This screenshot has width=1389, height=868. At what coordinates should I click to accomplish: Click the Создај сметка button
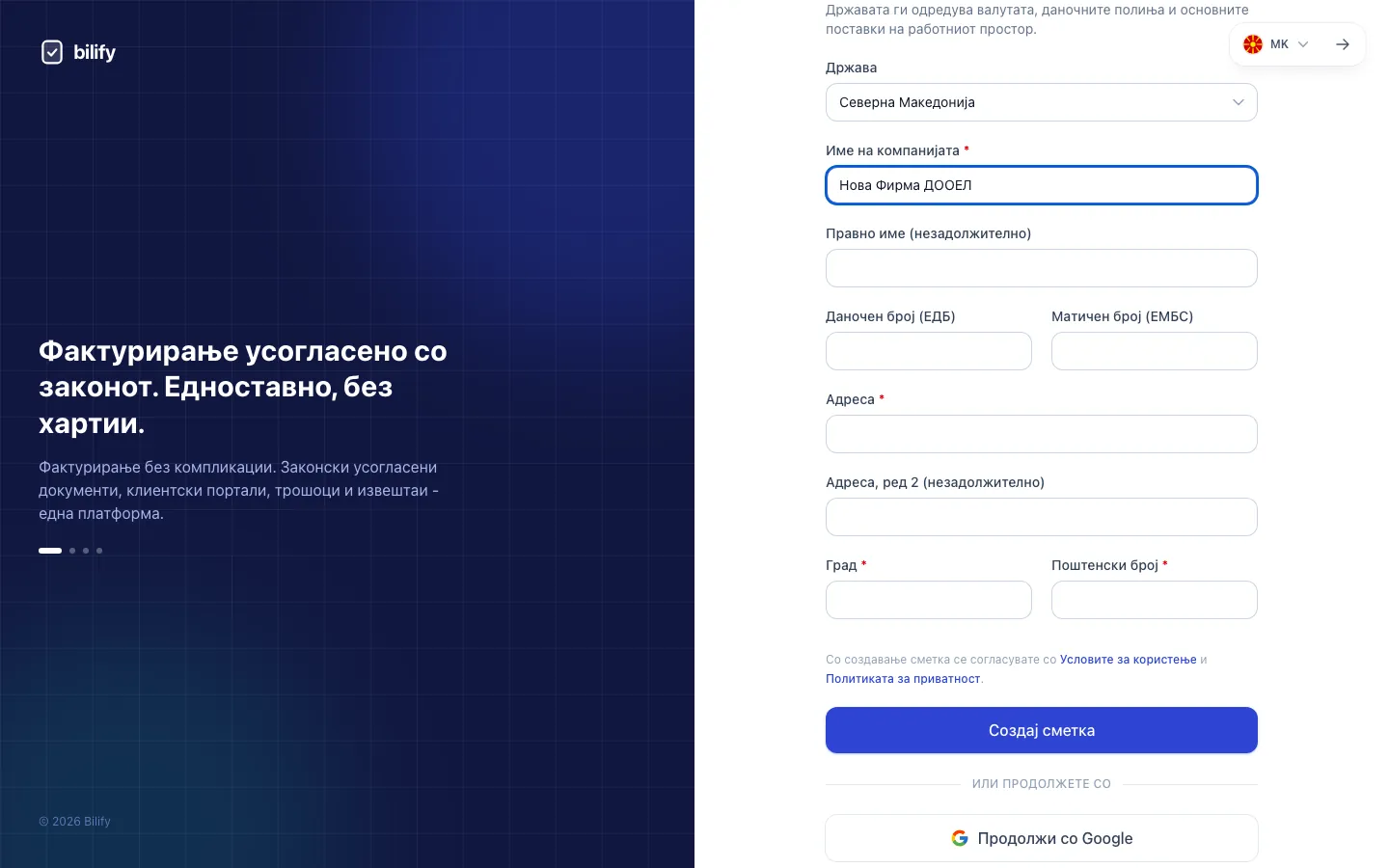[1042, 730]
